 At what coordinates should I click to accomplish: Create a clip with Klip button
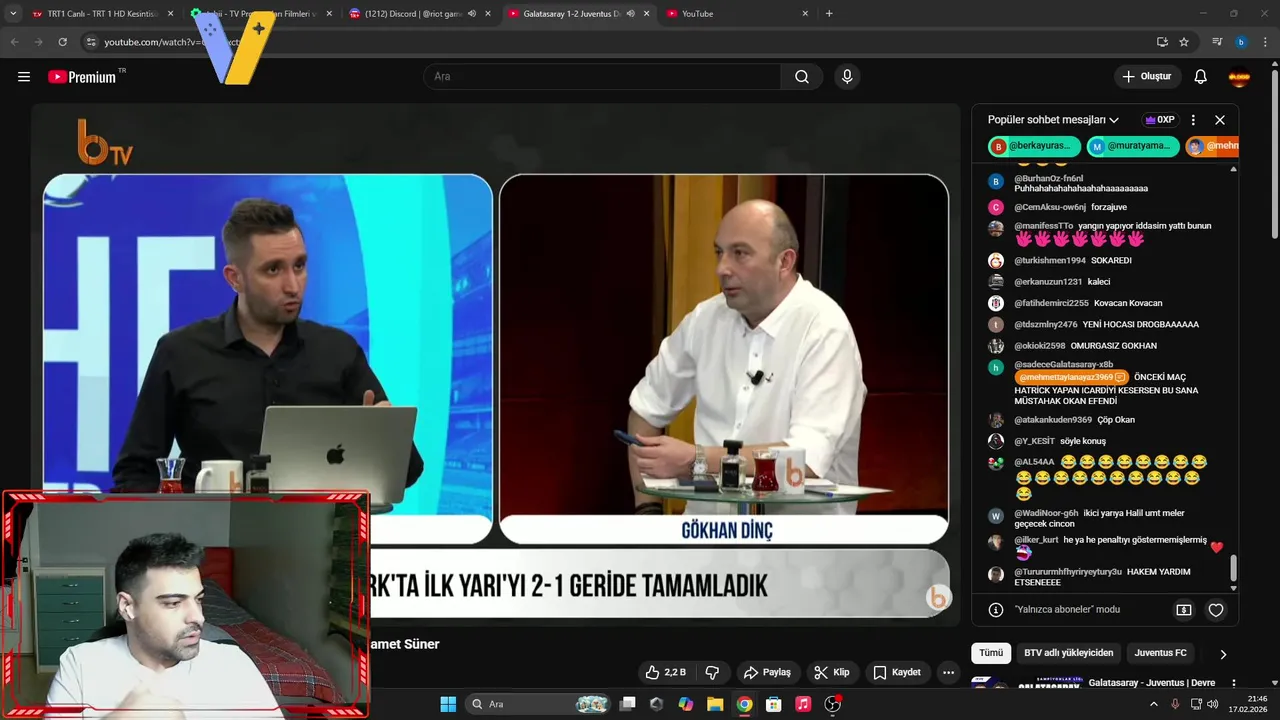[x=832, y=672]
